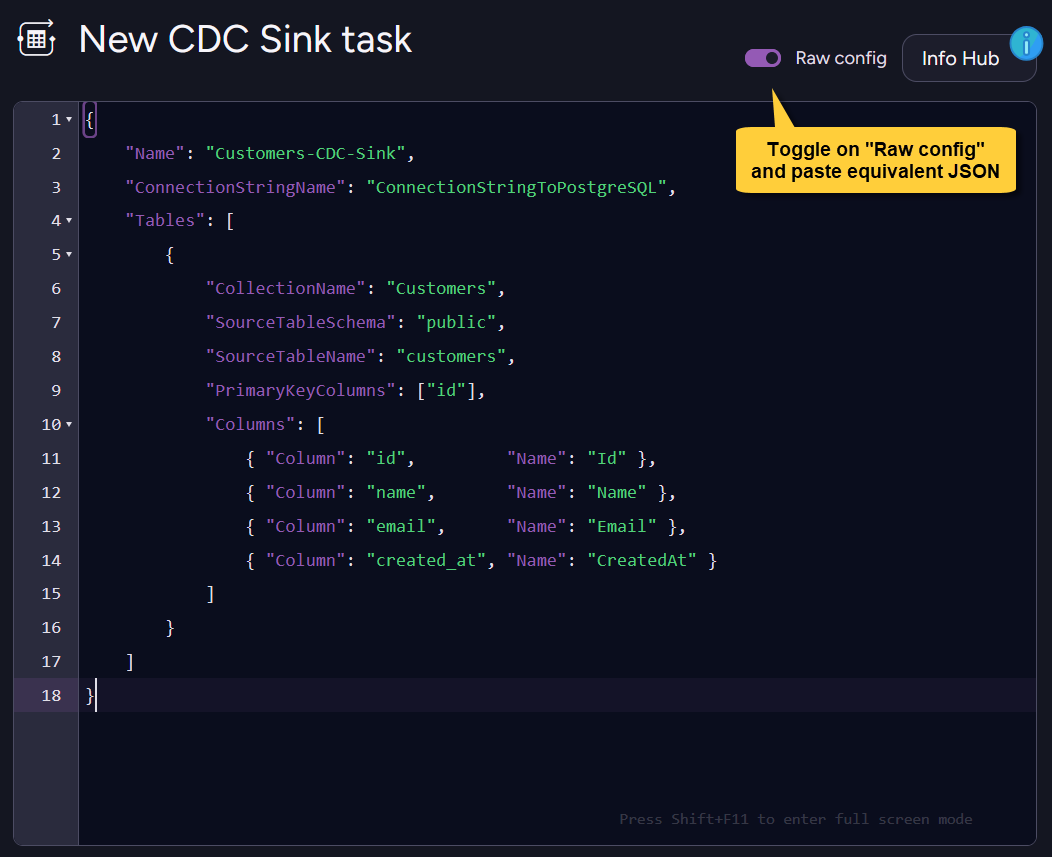
Task: Turn off the Raw config toggle
Action: (x=763, y=58)
